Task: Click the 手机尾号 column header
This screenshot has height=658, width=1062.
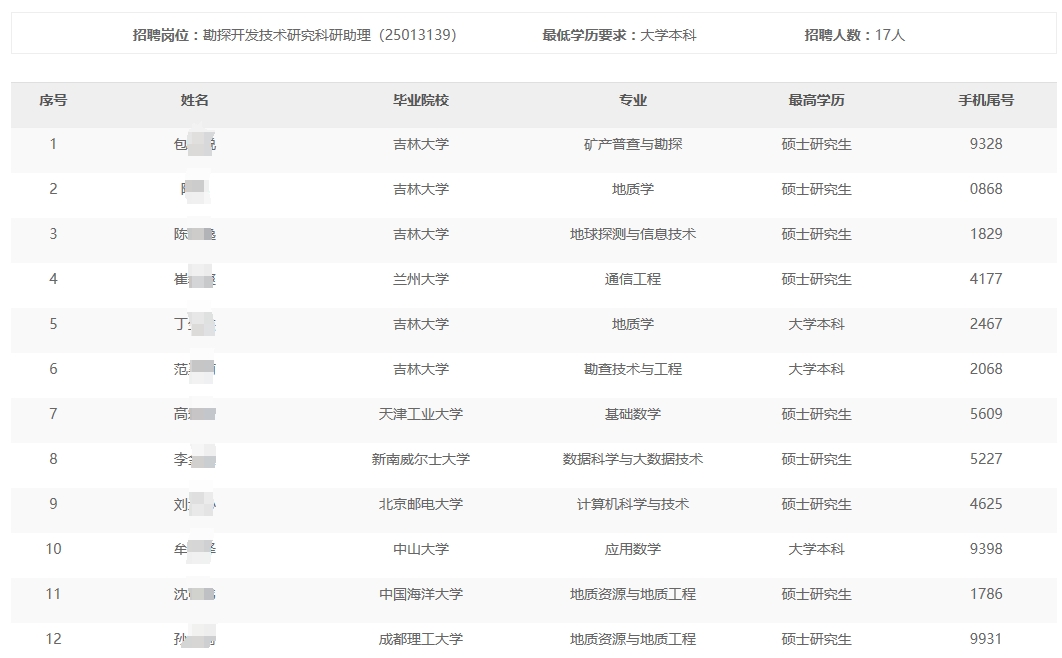Action: 986,100
